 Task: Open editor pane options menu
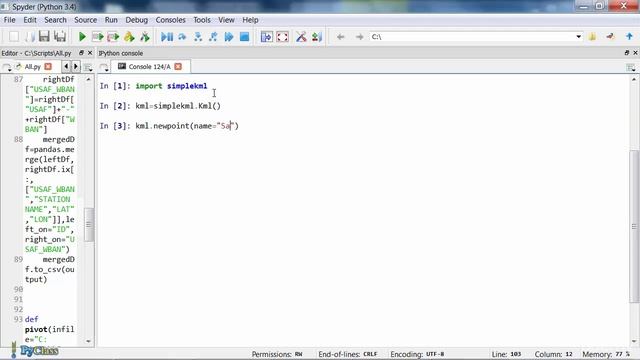88,67
